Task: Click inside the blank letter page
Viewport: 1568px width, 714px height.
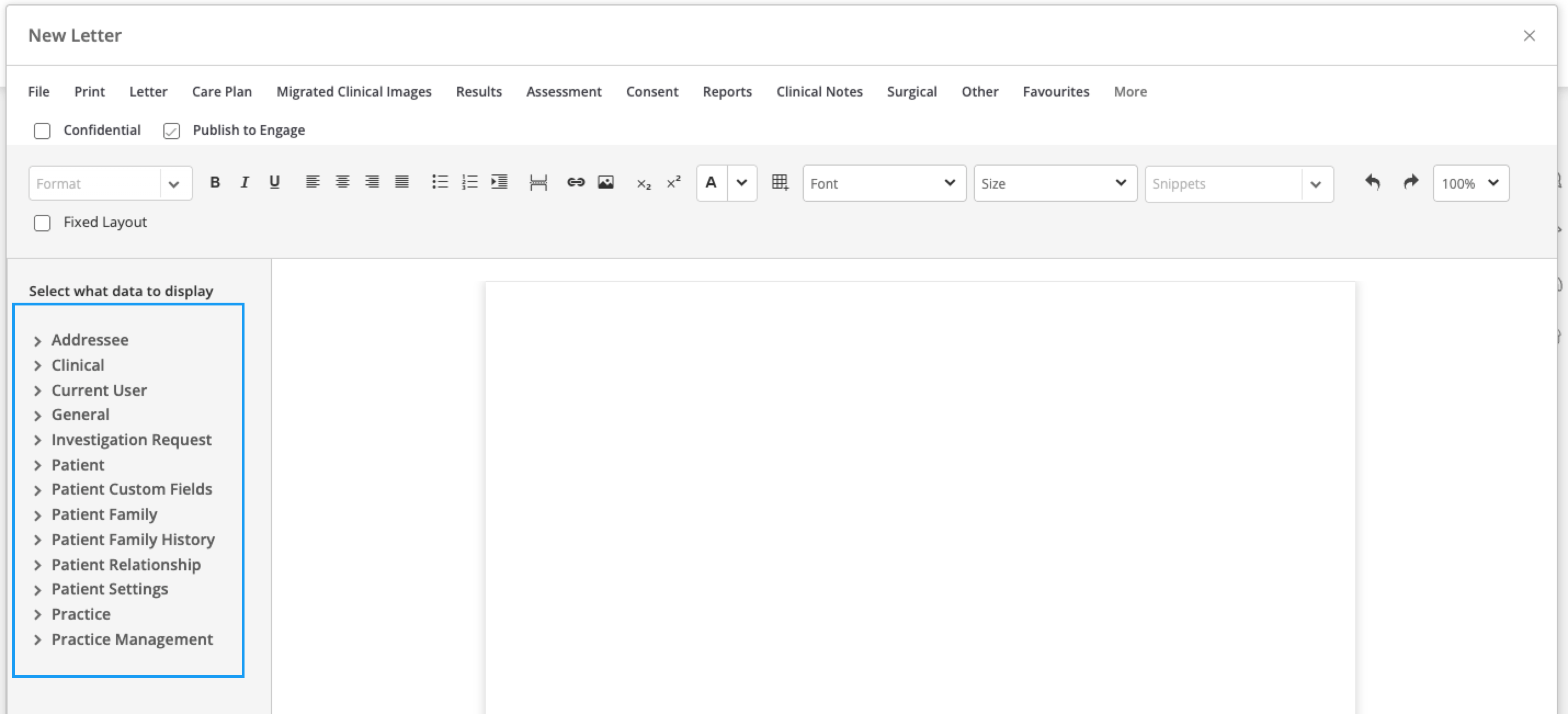Action: tap(920, 497)
